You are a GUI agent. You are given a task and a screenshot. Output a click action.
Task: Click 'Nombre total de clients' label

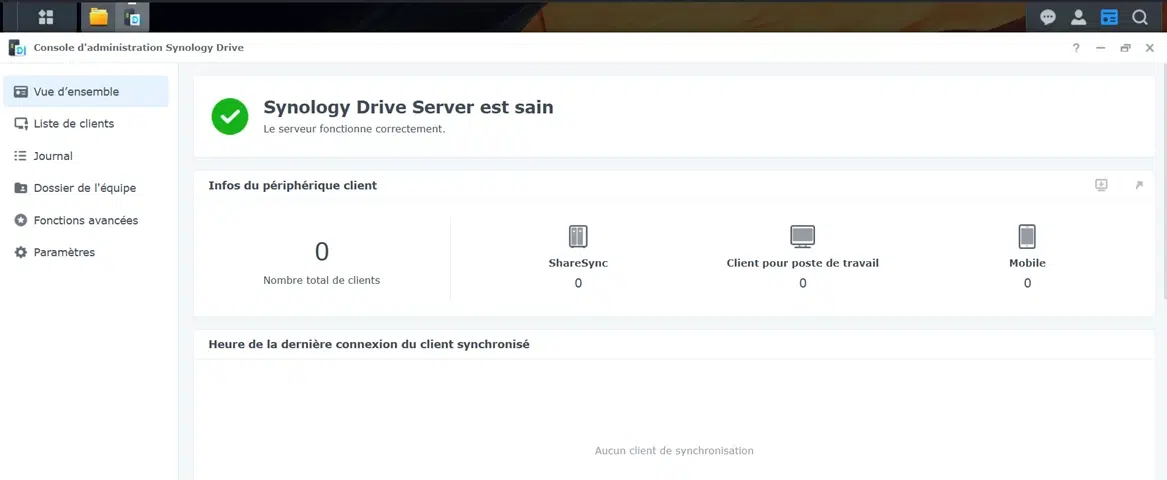322,281
